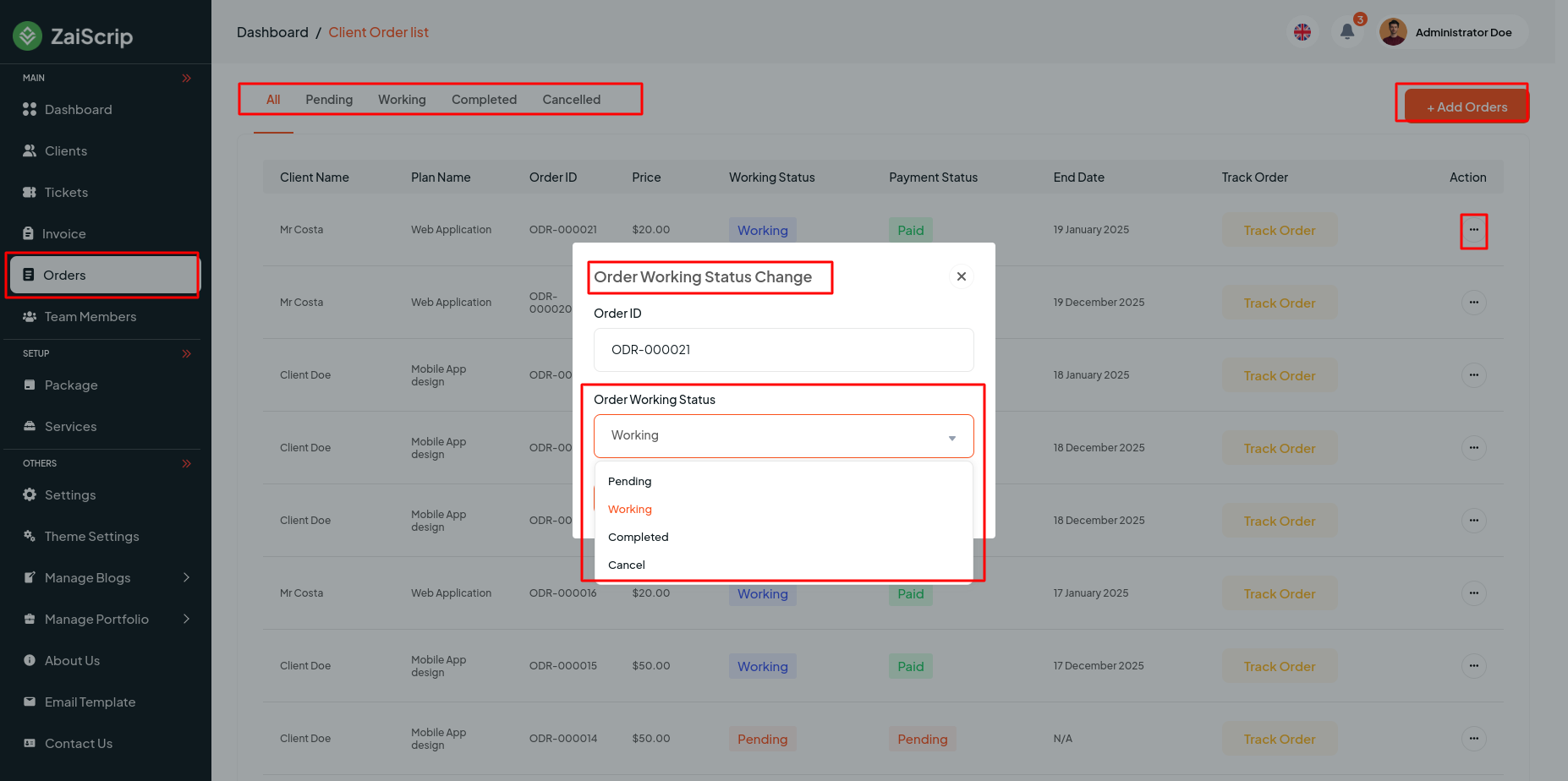1568x781 pixels.
Task: Track Order for ODR-000015
Action: pos(1280,667)
